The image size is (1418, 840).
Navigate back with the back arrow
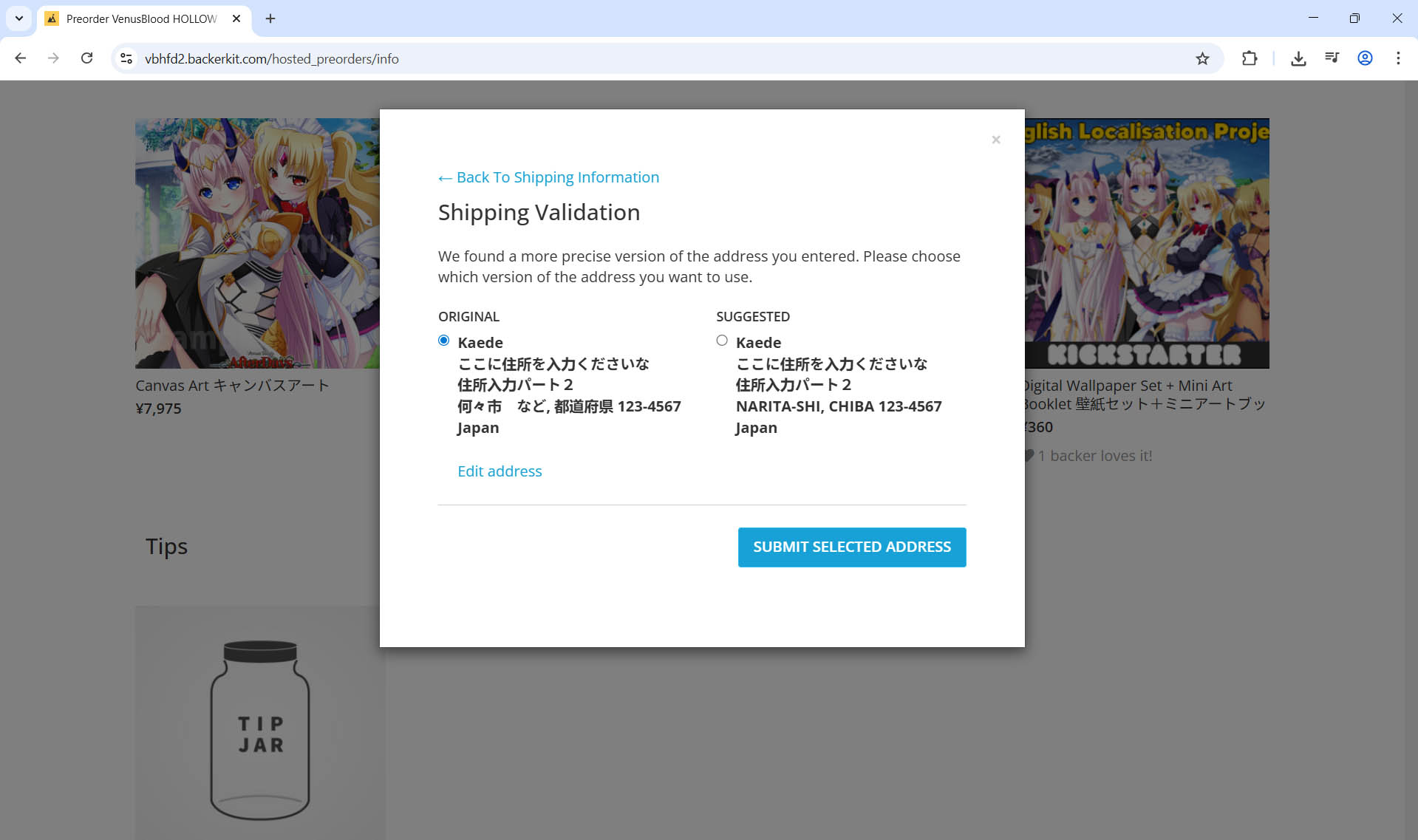pos(21,59)
